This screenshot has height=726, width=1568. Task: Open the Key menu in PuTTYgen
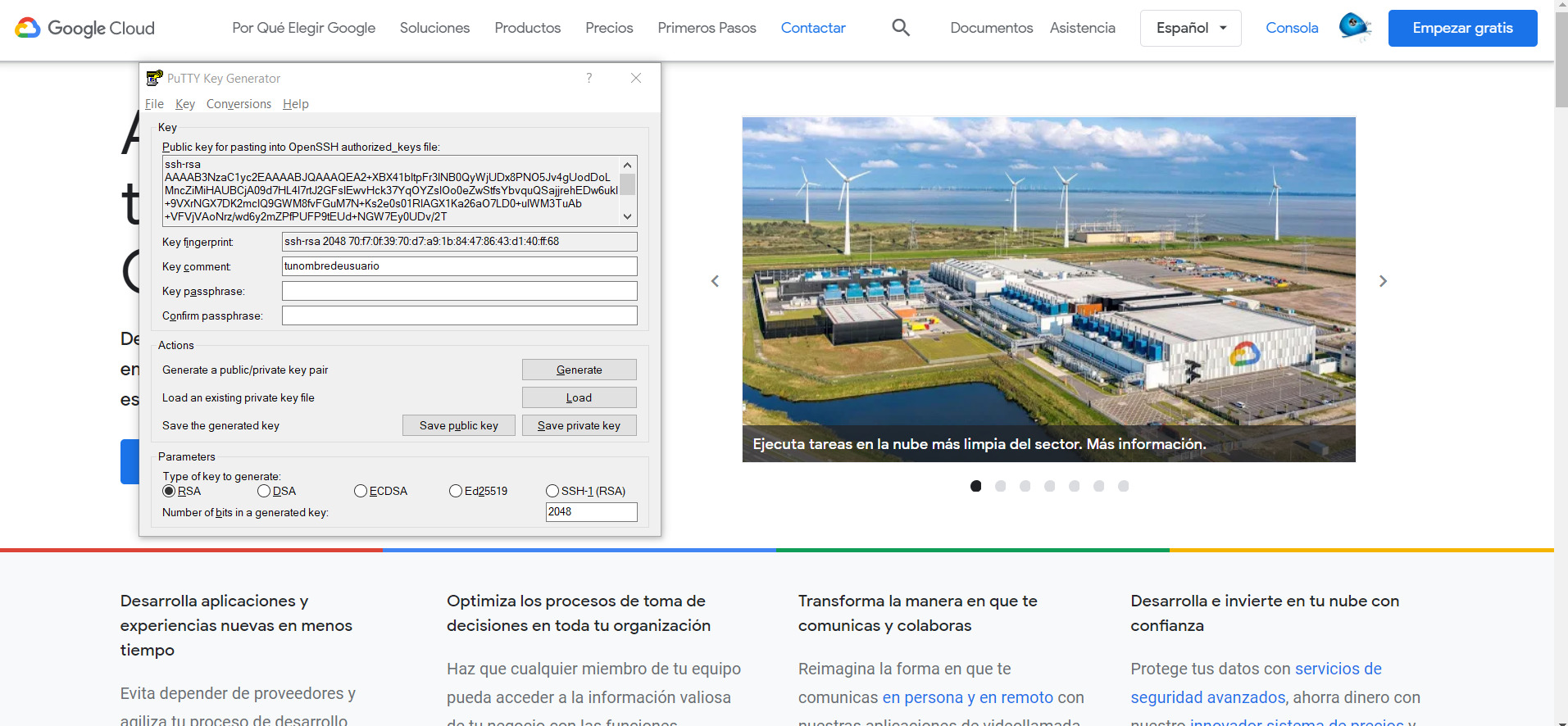point(185,104)
